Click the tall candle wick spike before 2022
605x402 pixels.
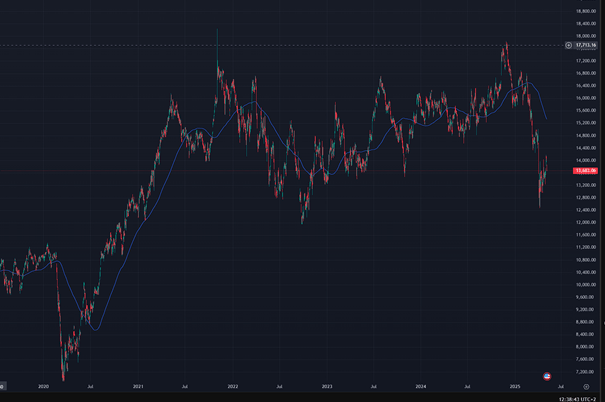click(x=217, y=44)
